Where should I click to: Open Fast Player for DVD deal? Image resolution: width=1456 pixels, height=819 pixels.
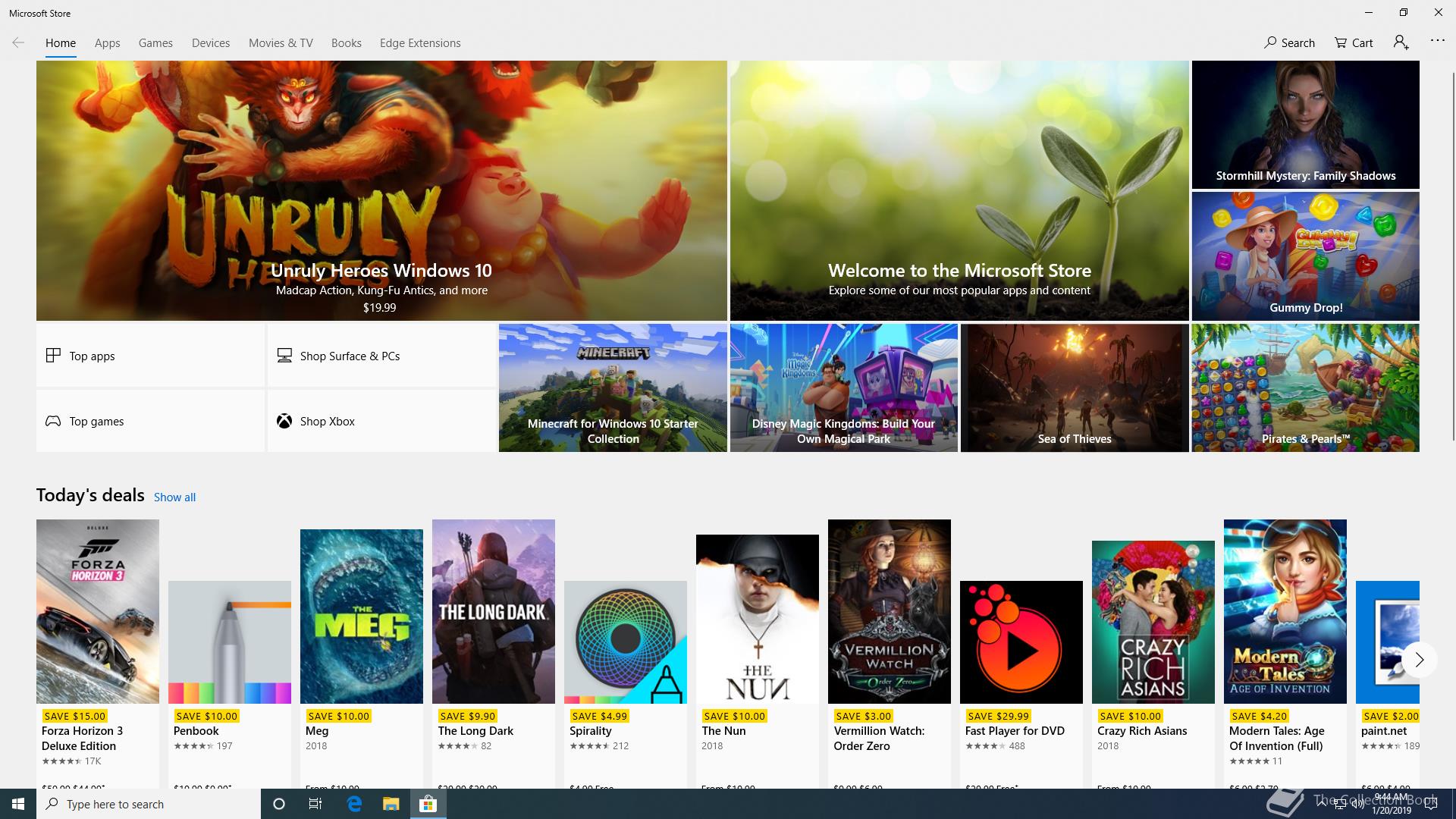(1021, 684)
